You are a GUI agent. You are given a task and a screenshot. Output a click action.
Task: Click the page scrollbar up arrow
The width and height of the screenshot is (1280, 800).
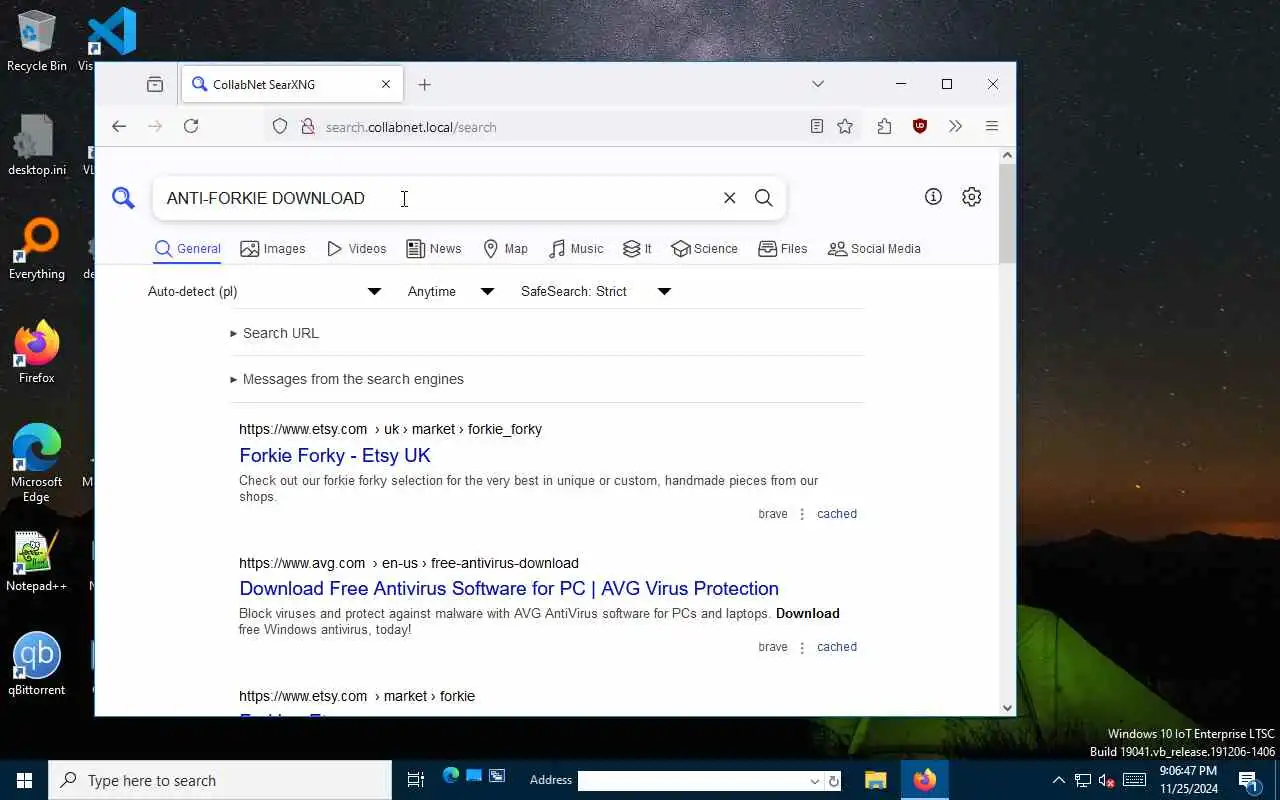pos(1007,155)
